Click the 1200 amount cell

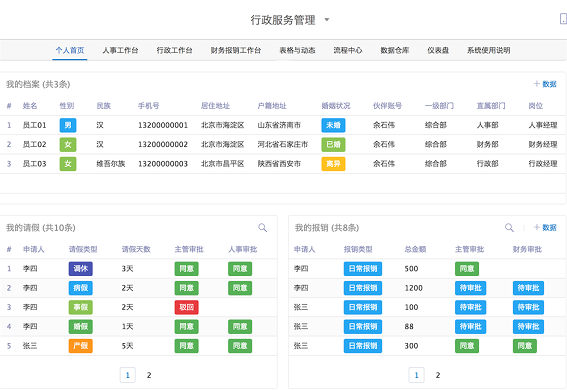click(x=413, y=288)
